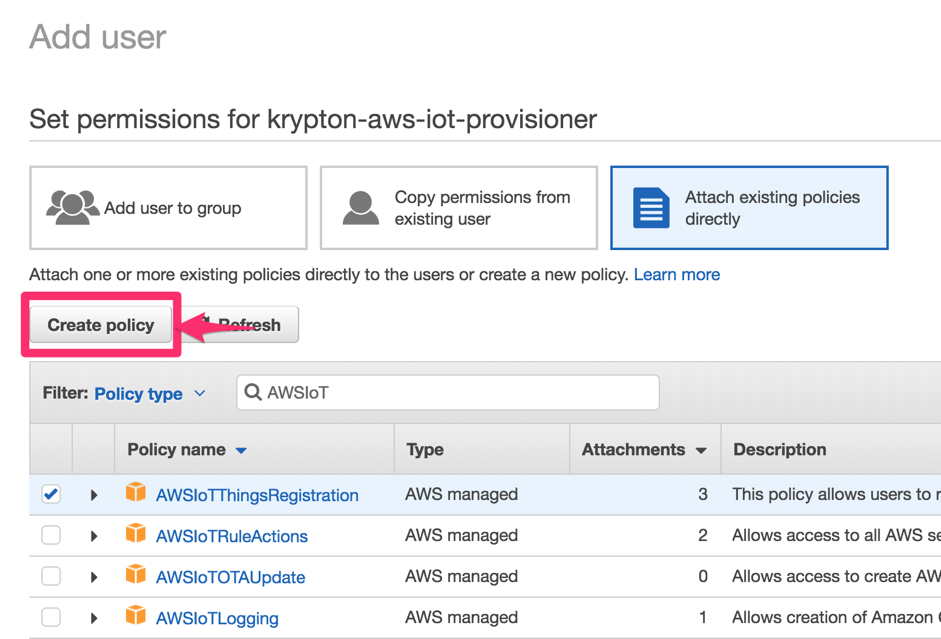Click the blue document policy icon
This screenshot has height=639, width=941.
(651, 208)
